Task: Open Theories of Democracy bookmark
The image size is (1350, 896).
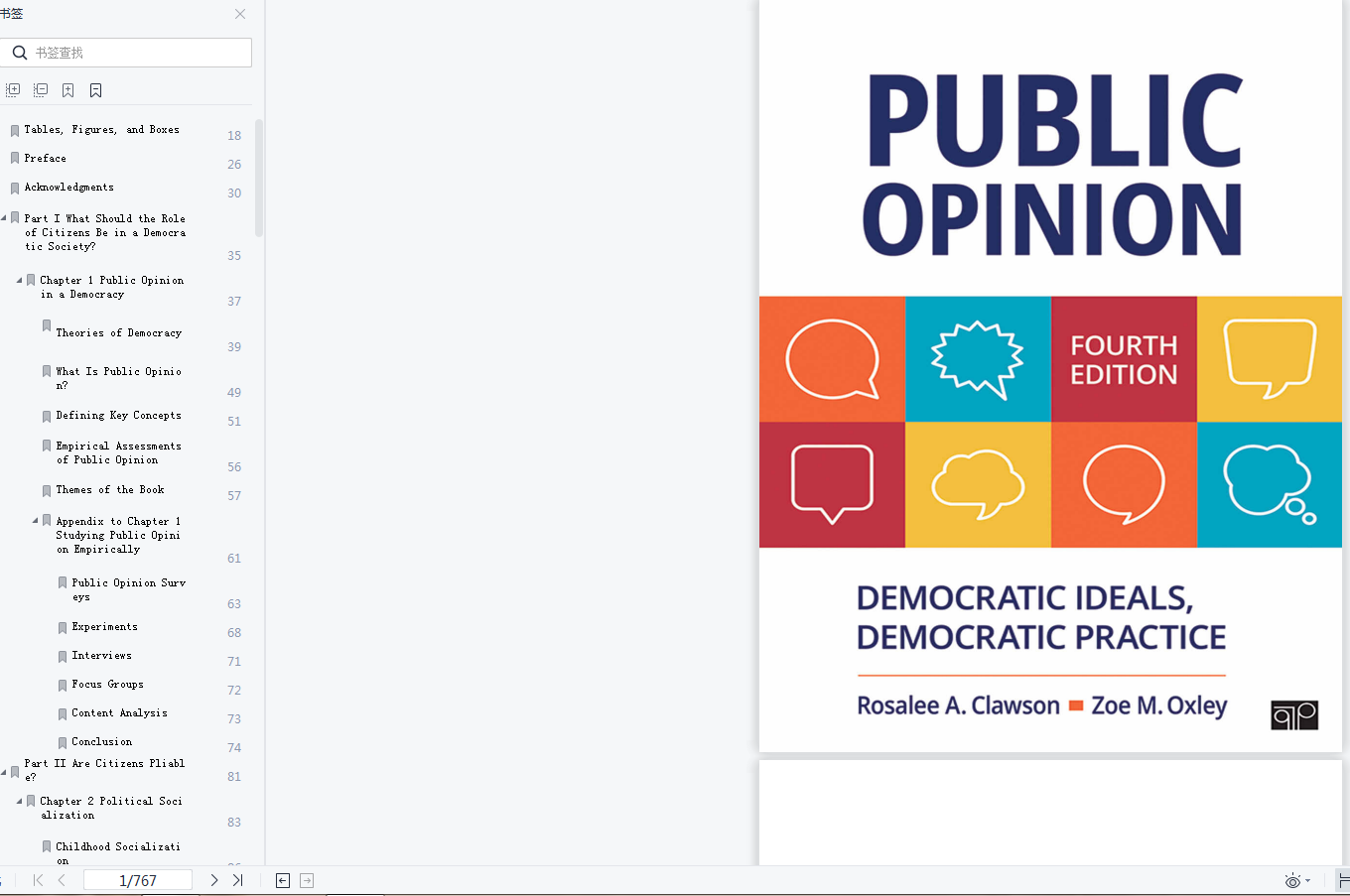Action: tap(118, 333)
